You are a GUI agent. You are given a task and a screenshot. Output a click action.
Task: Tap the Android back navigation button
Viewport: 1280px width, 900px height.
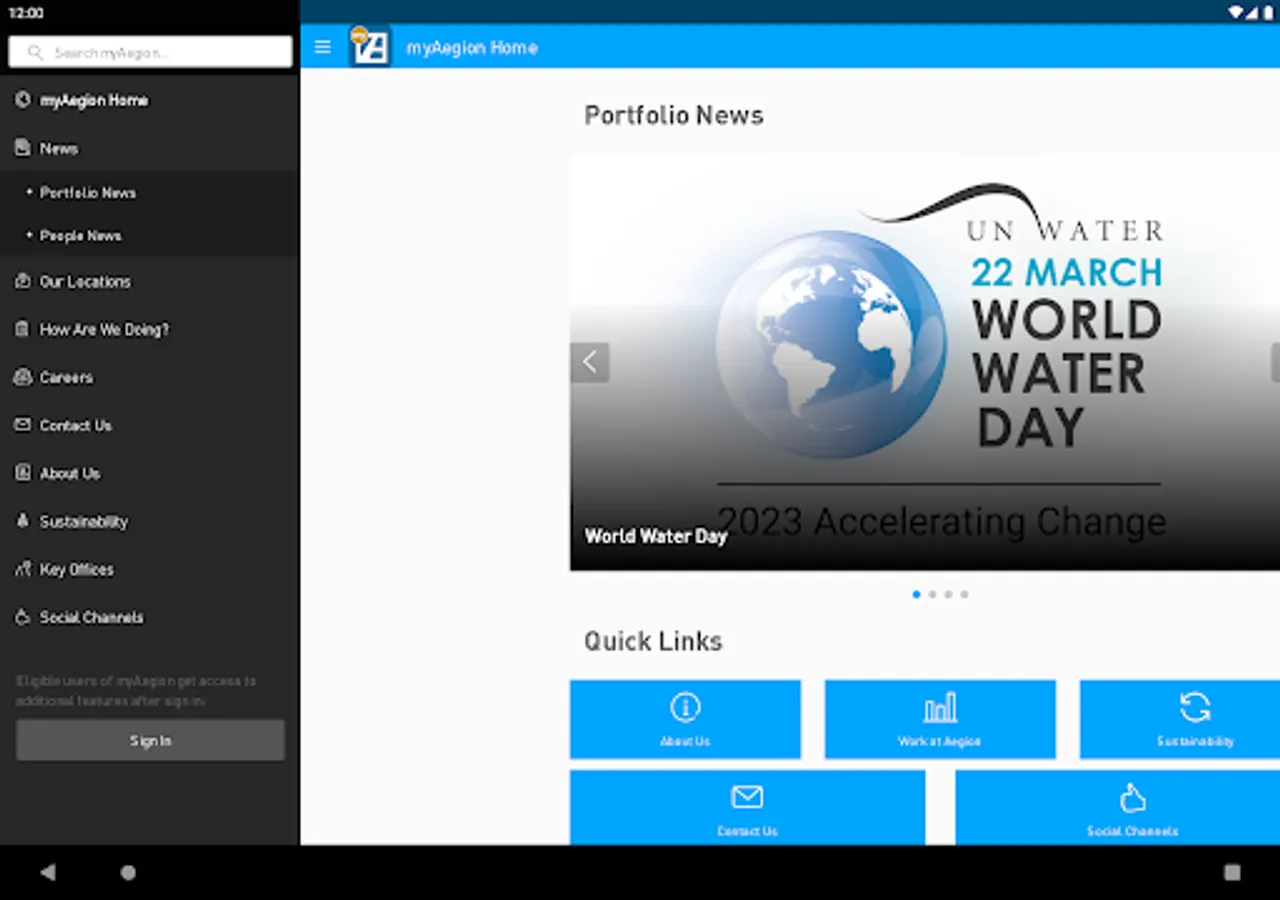pyautogui.click(x=48, y=872)
